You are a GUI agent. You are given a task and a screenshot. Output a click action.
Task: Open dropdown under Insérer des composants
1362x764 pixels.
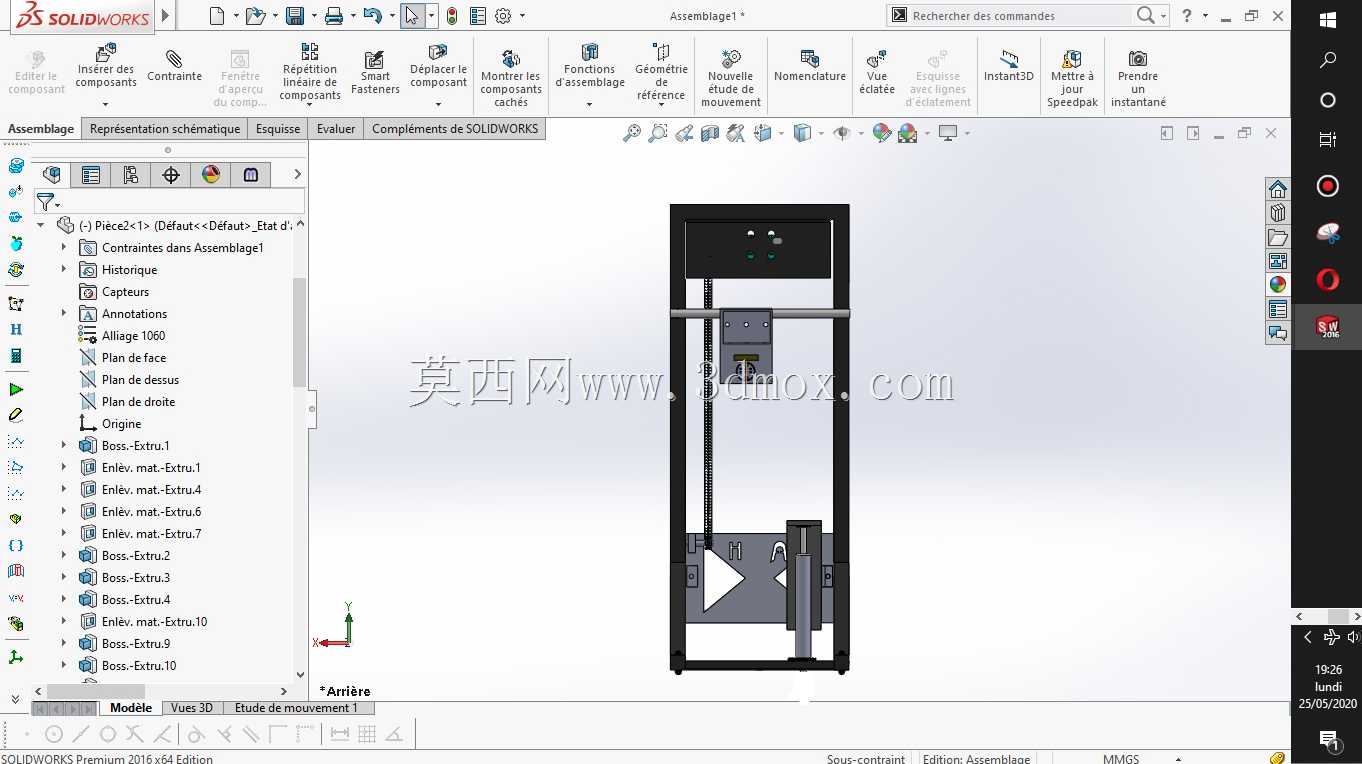[x=105, y=104]
